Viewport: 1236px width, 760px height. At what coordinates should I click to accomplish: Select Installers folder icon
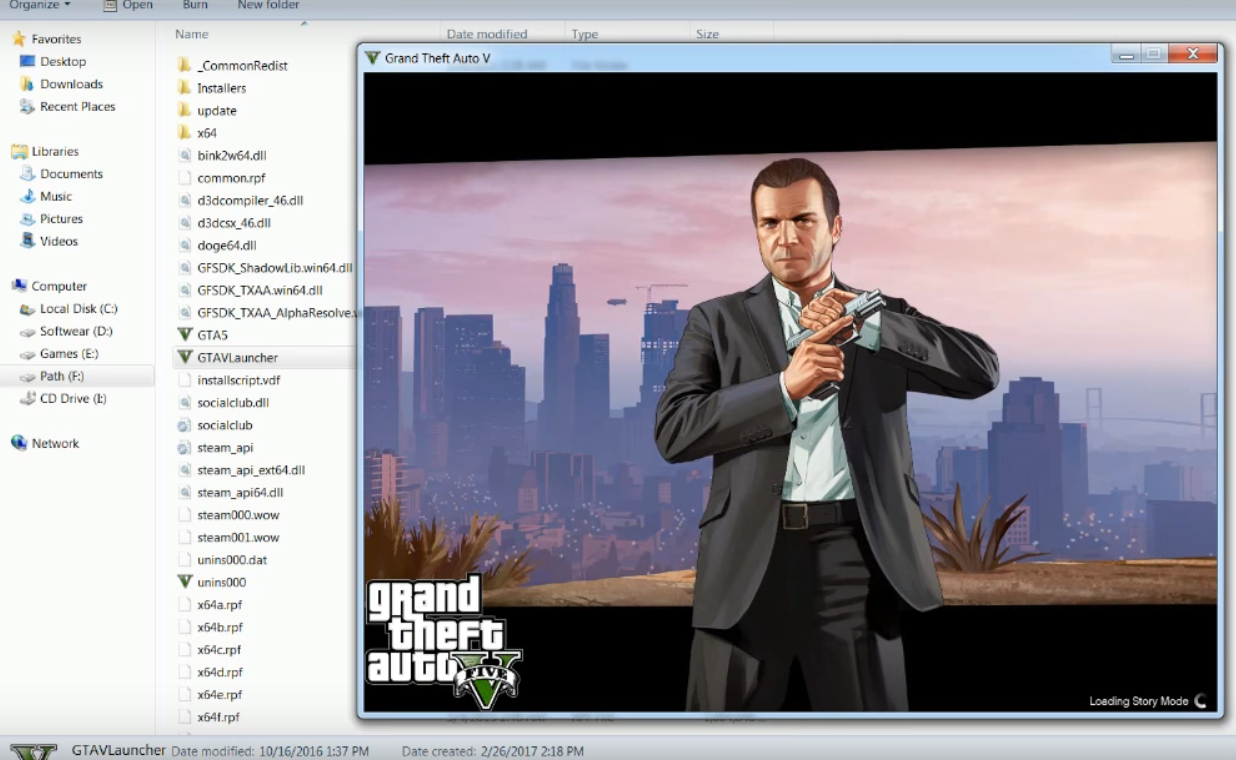tap(184, 88)
